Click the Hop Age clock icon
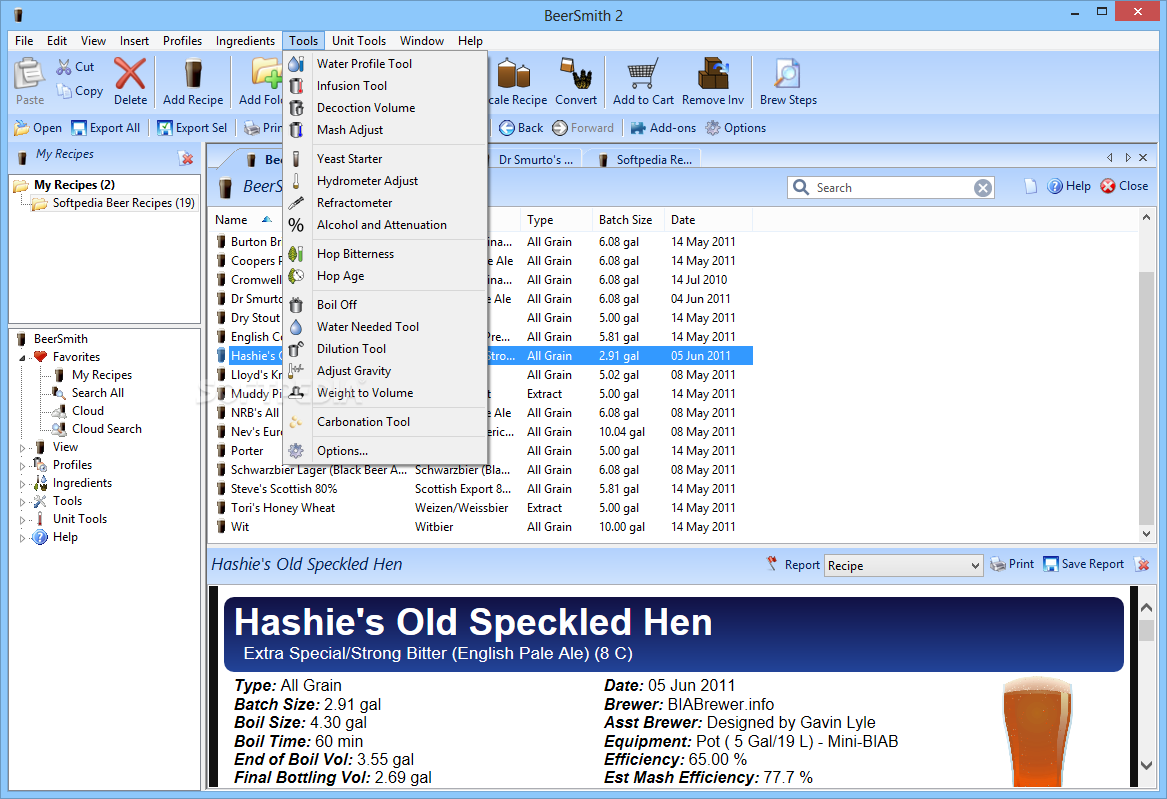This screenshot has height=799, width=1167. (296, 276)
